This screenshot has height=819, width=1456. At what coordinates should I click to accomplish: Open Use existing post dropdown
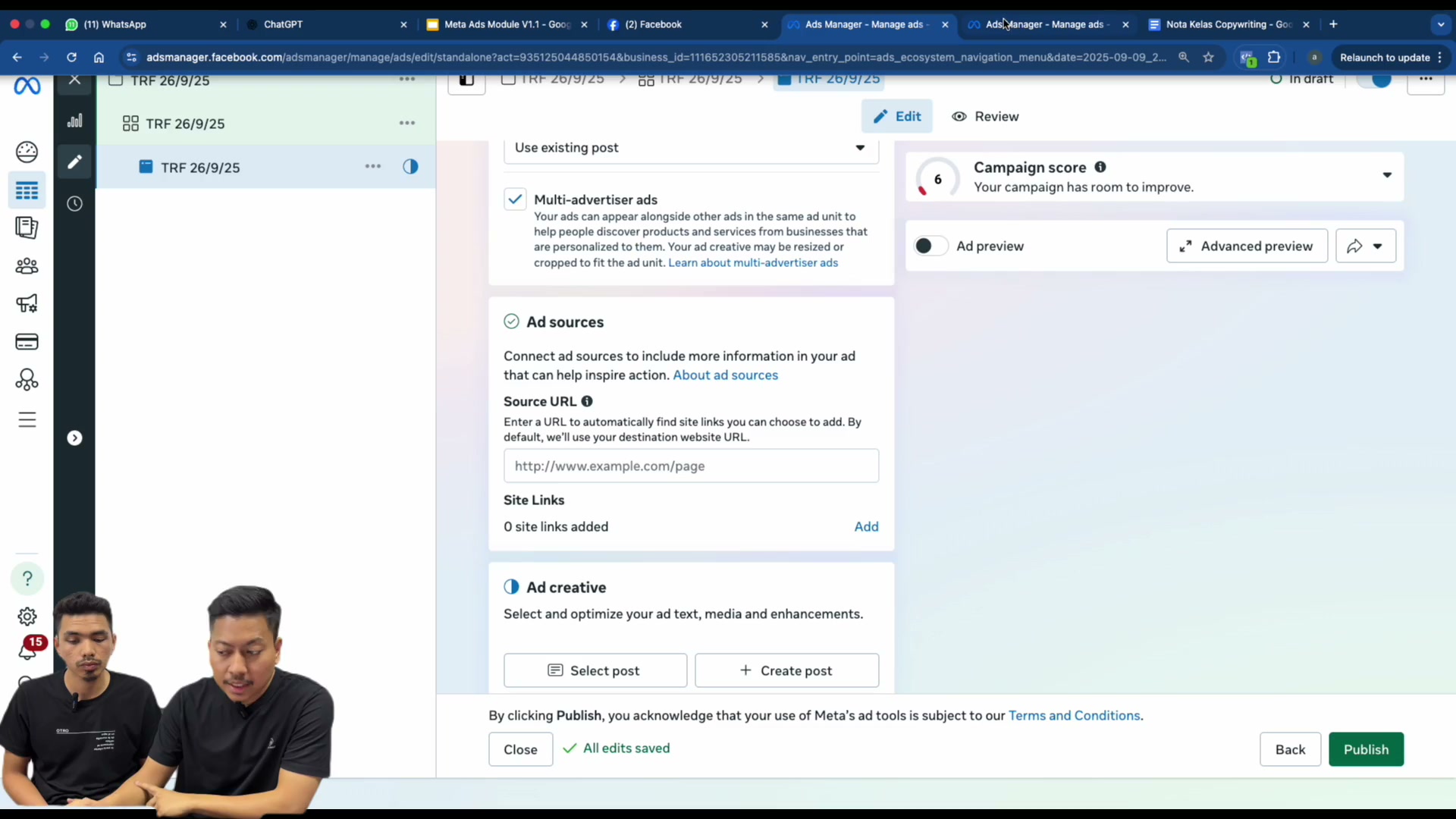pyautogui.click(x=691, y=148)
